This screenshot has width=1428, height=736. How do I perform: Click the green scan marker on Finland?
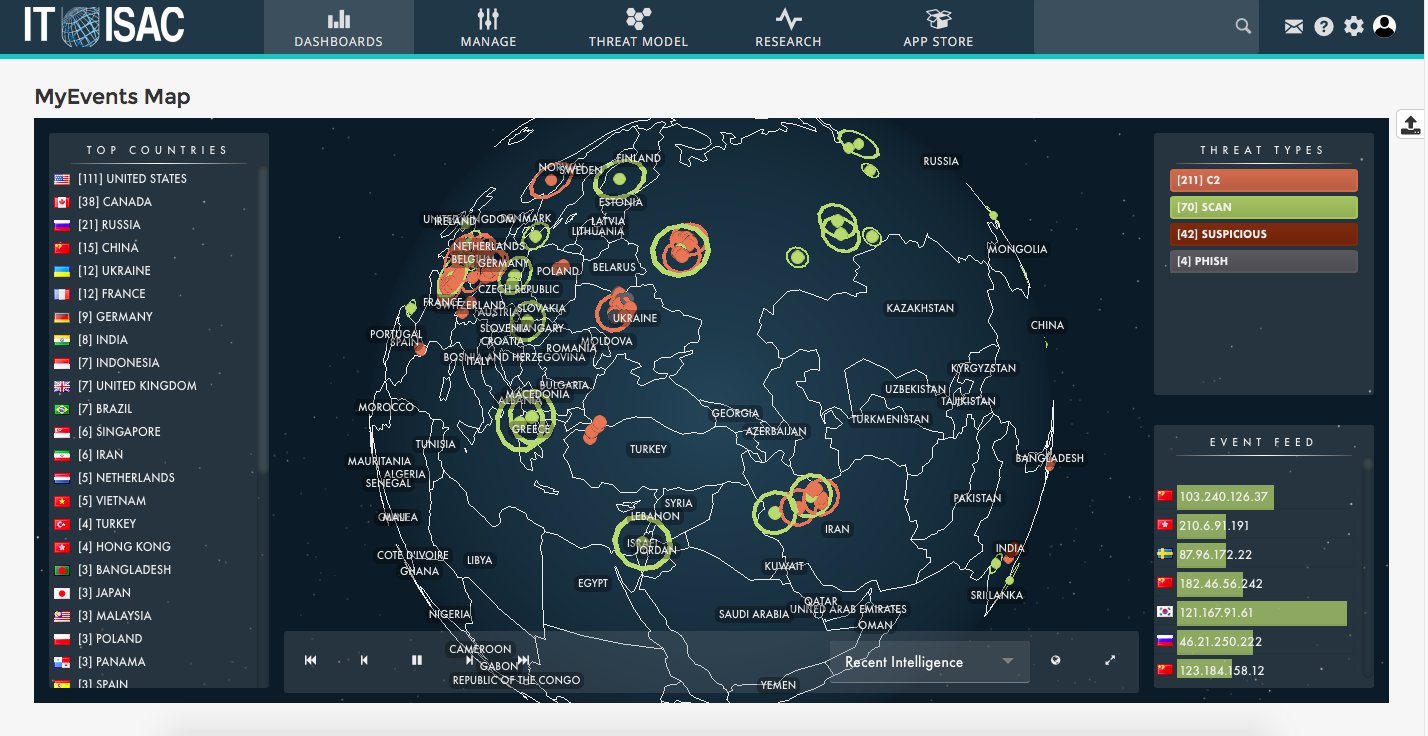[620, 180]
